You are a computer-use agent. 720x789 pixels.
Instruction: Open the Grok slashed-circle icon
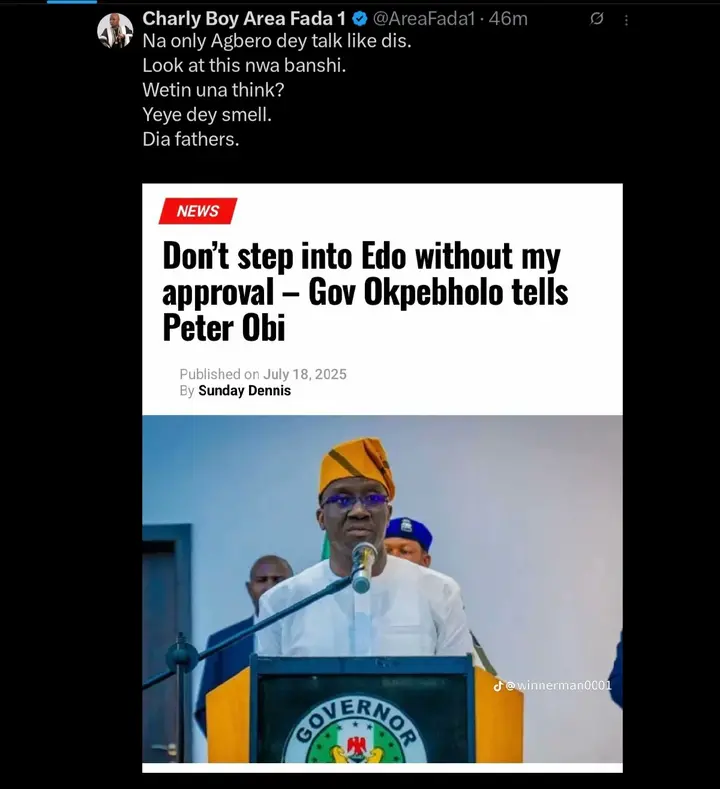tap(597, 19)
